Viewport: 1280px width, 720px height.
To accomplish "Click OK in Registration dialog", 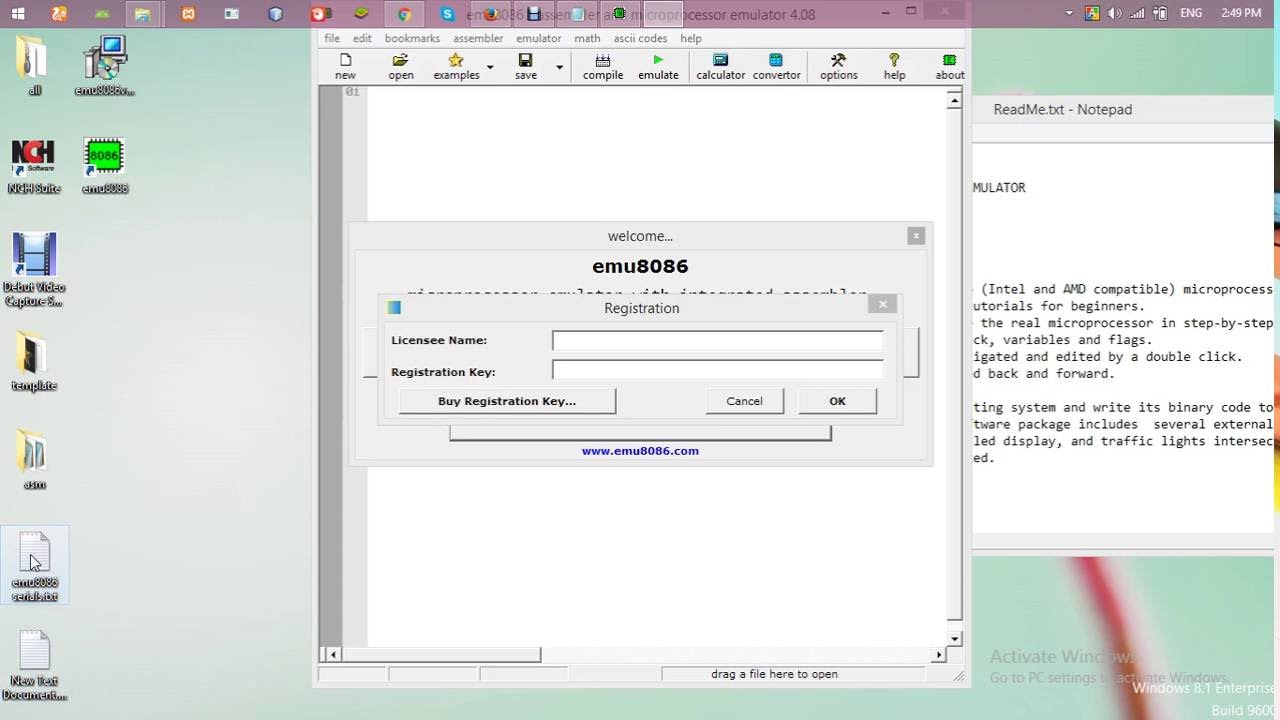I will pyautogui.click(x=837, y=401).
